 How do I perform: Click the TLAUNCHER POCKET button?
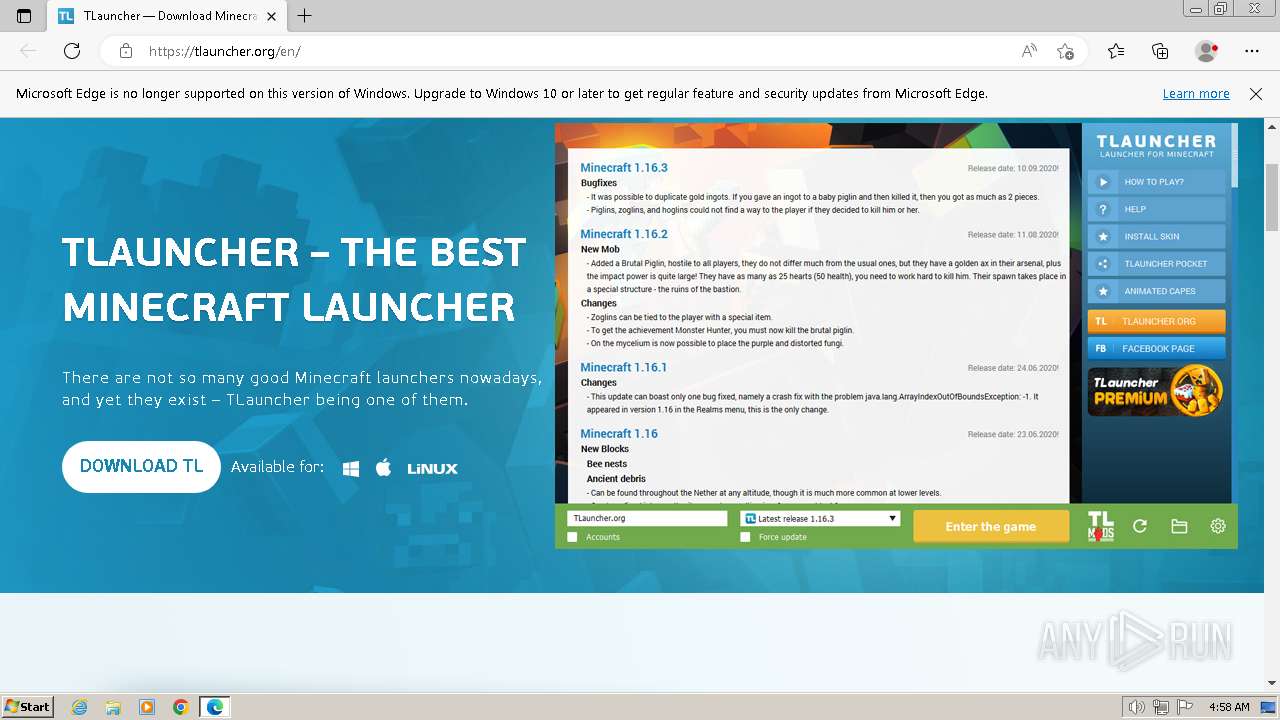coord(1156,264)
